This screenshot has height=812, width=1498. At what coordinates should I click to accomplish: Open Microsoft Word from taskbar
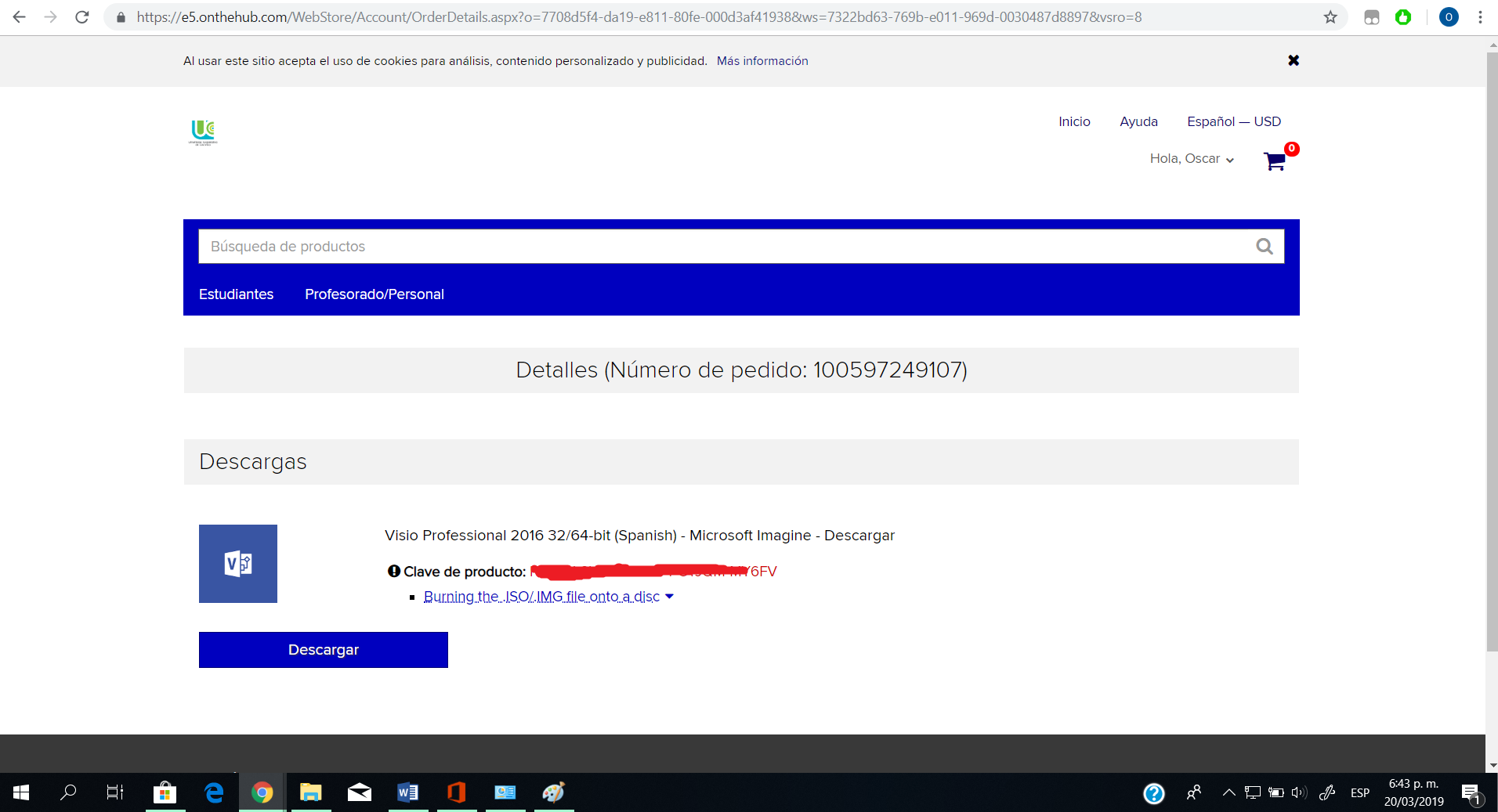click(x=408, y=792)
